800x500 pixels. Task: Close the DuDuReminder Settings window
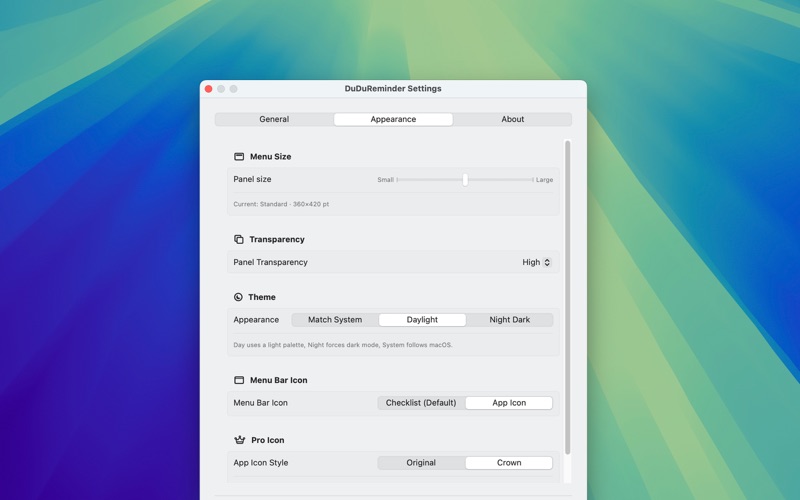(209, 89)
